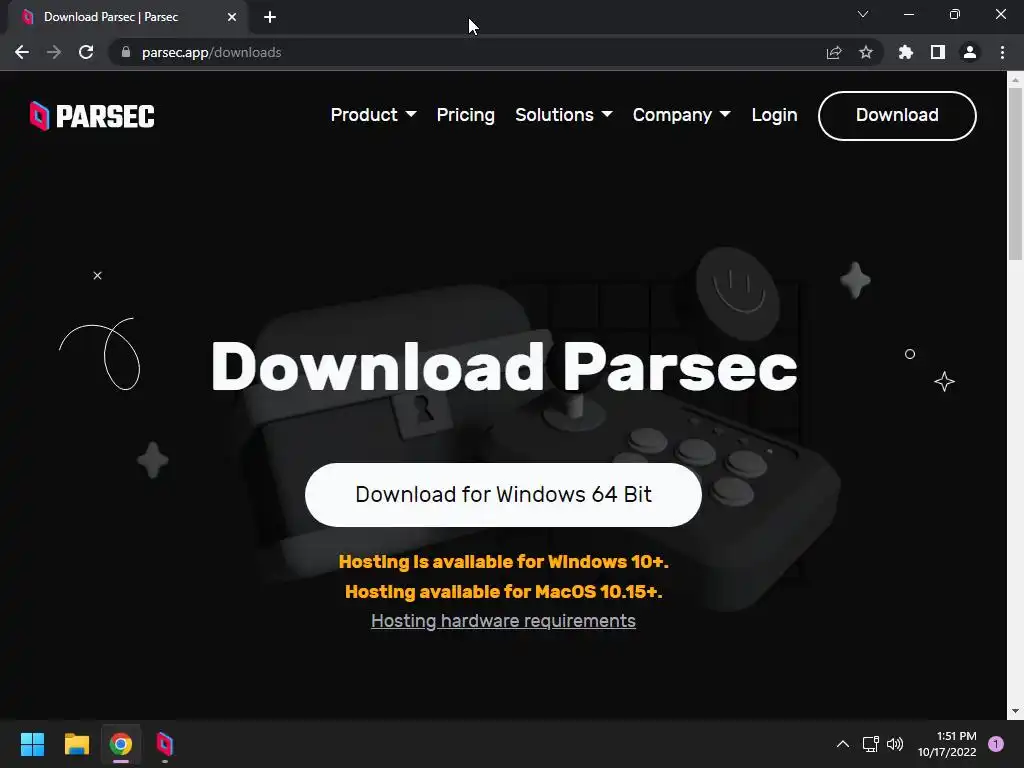The width and height of the screenshot is (1024, 768).
Task: Open Chrome three-dot menu
Action: [1002, 52]
